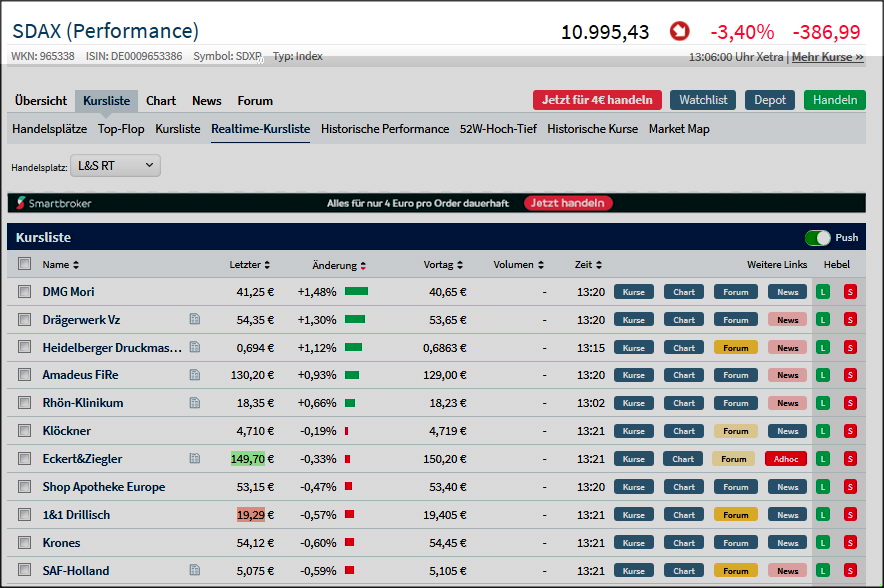Image resolution: width=884 pixels, height=588 pixels.
Task: Click the red Adhoc badge for Eckert&Ziegler
Action: pyautogui.click(x=785, y=459)
